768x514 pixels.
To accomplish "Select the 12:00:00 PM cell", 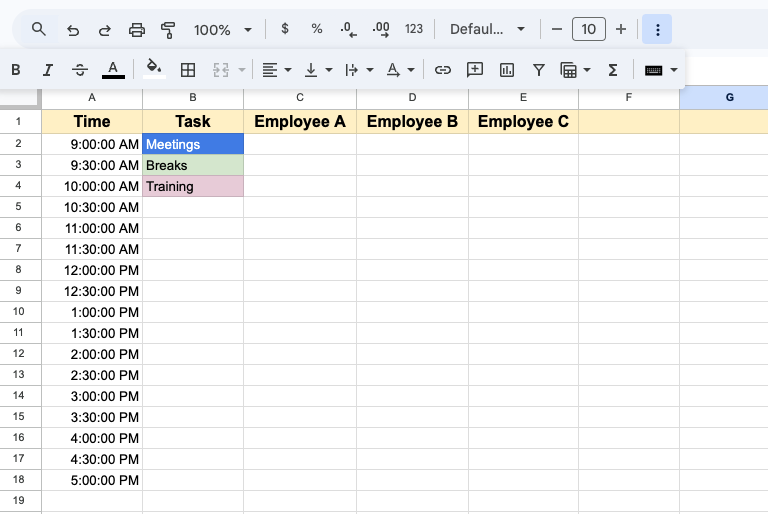I will click(92, 270).
